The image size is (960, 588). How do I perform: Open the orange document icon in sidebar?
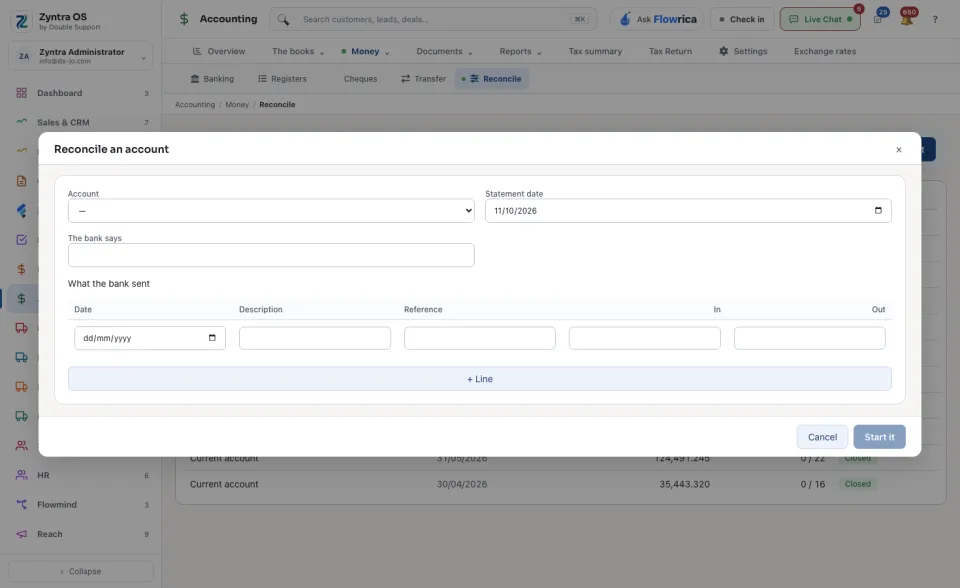[21, 181]
